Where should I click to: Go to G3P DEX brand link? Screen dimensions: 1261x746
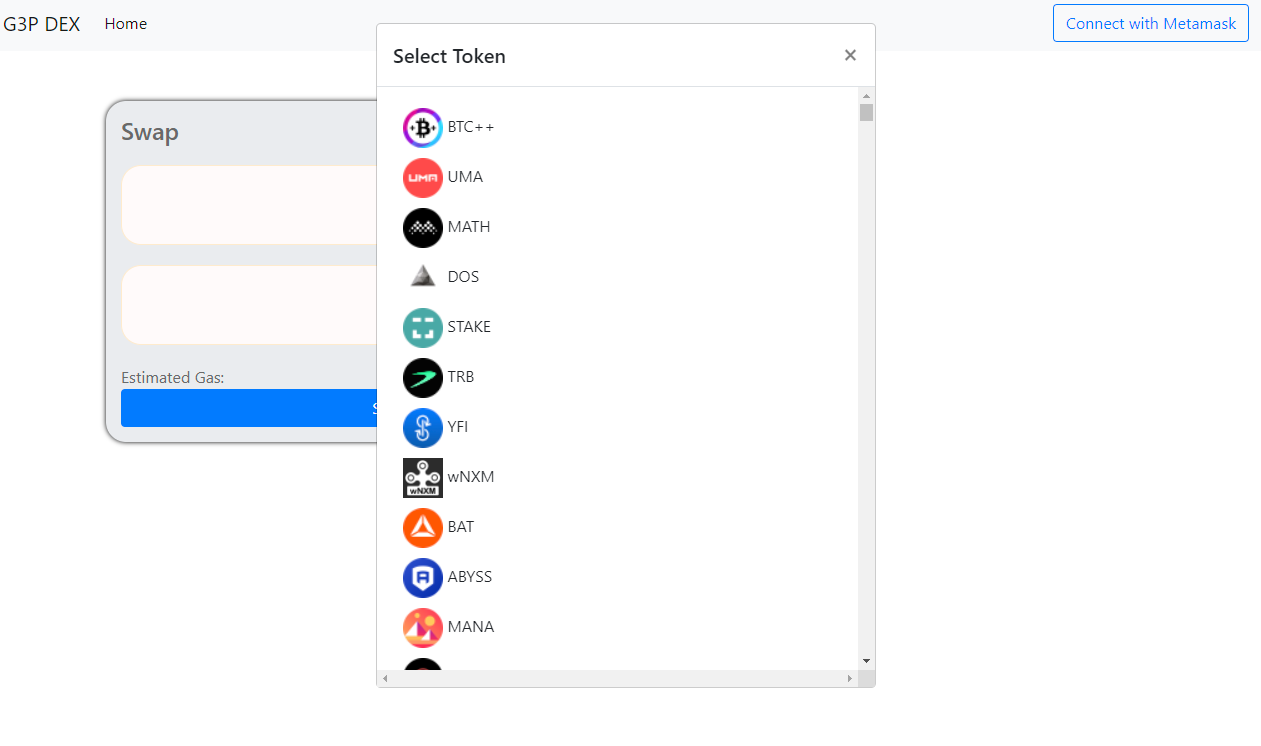(42, 24)
